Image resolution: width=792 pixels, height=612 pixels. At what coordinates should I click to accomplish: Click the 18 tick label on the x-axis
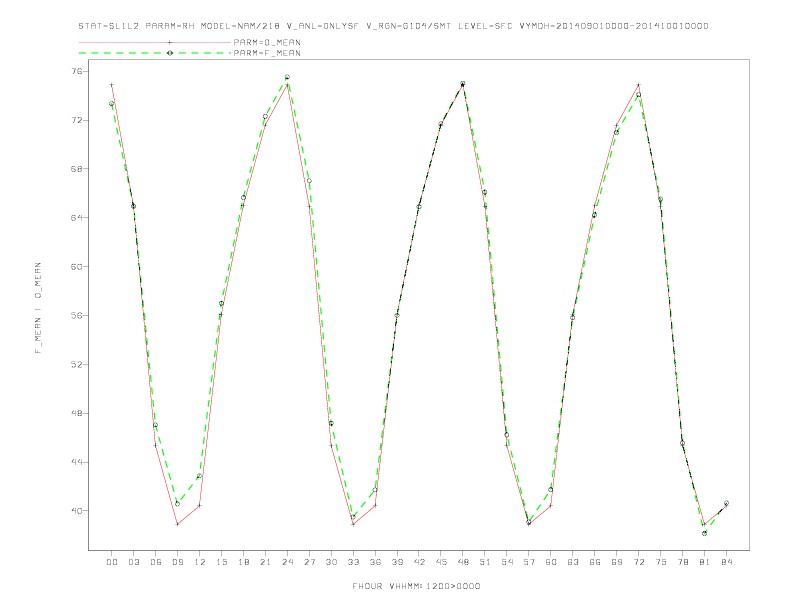[243, 562]
